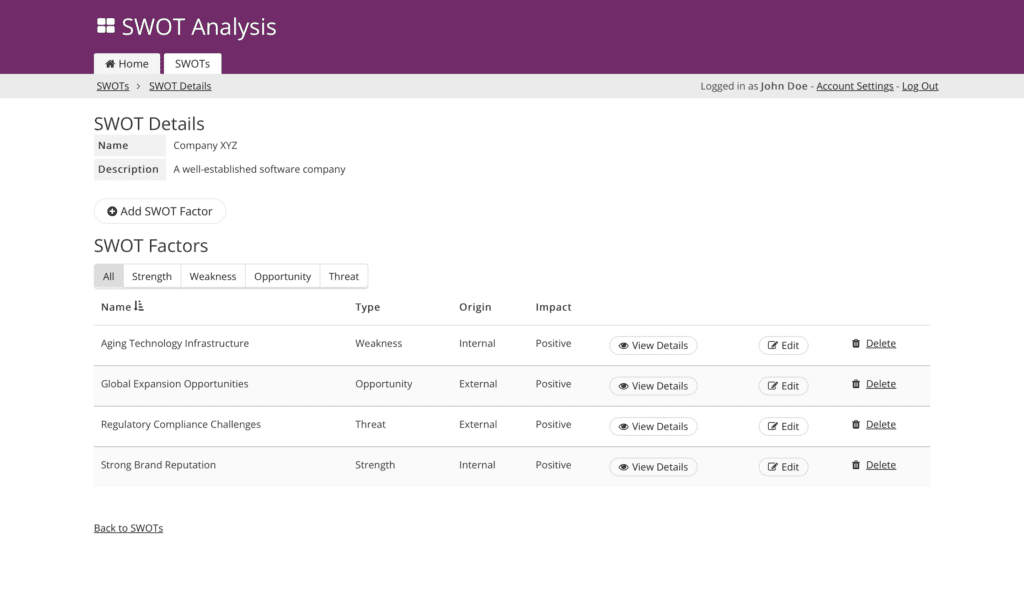This screenshot has height=602, width=1024.
Task: Click the plus icon in Add SWOT Factor
Action: pos(112,212)
